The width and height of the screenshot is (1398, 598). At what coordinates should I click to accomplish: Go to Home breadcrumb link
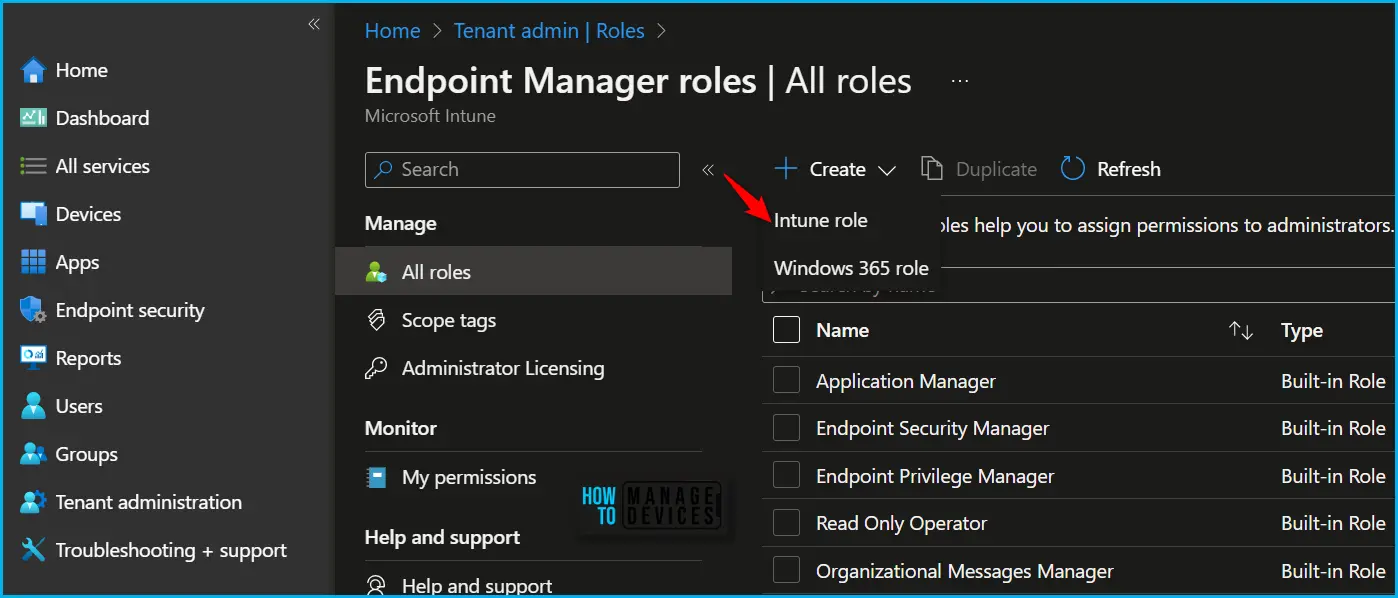[x=392, y=31]
